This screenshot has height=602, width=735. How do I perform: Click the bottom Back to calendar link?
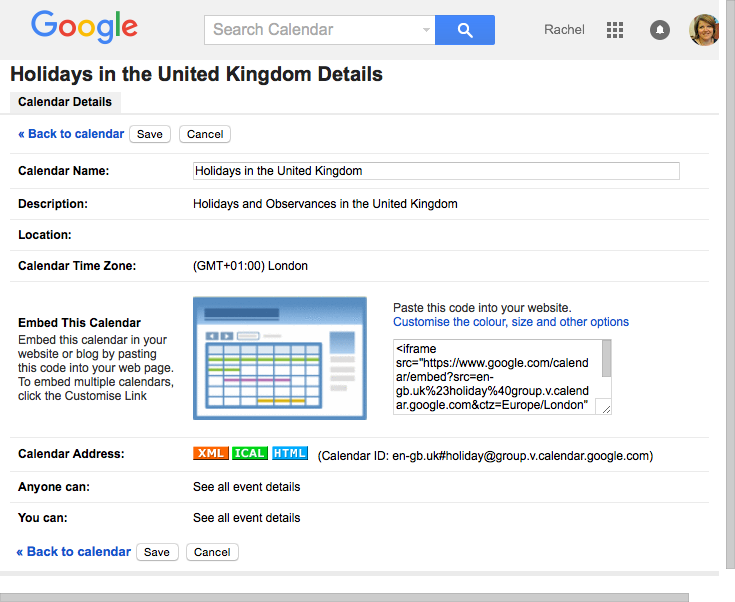click(73, 552)
